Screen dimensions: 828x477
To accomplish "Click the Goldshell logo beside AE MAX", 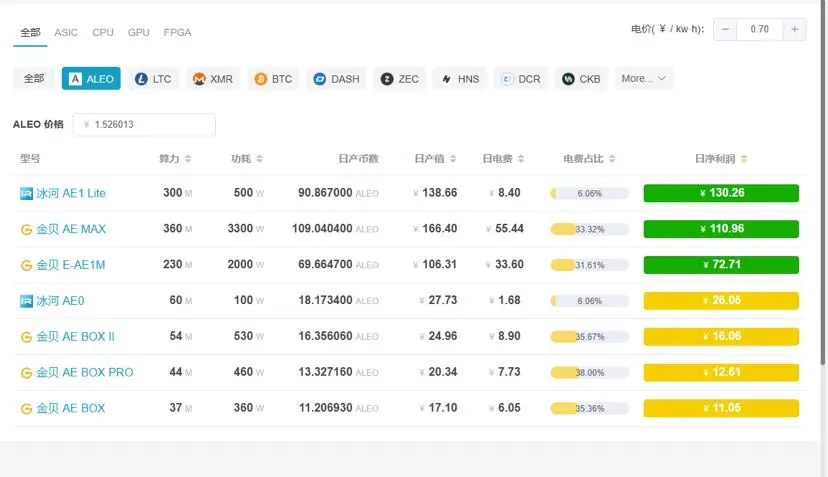I will coord(26,230).
